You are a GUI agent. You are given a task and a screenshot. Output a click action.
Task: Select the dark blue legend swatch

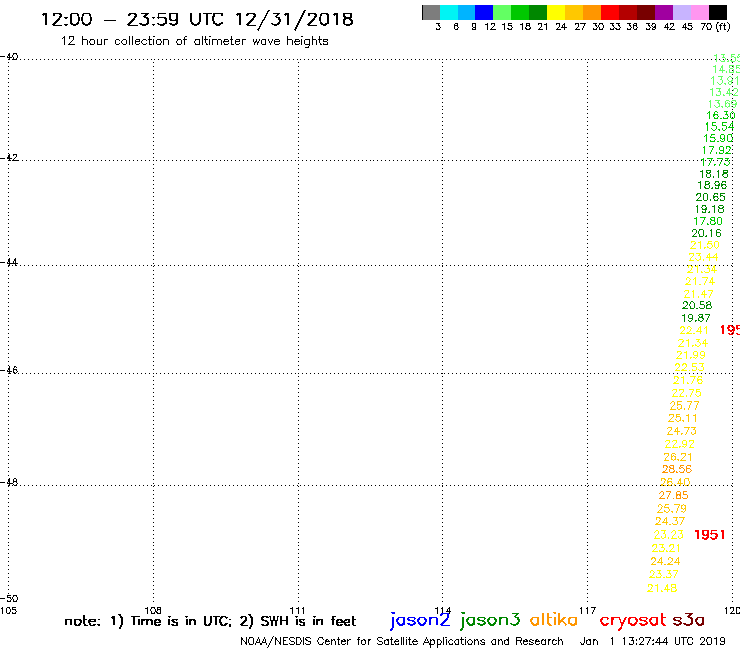coord(484,12)
